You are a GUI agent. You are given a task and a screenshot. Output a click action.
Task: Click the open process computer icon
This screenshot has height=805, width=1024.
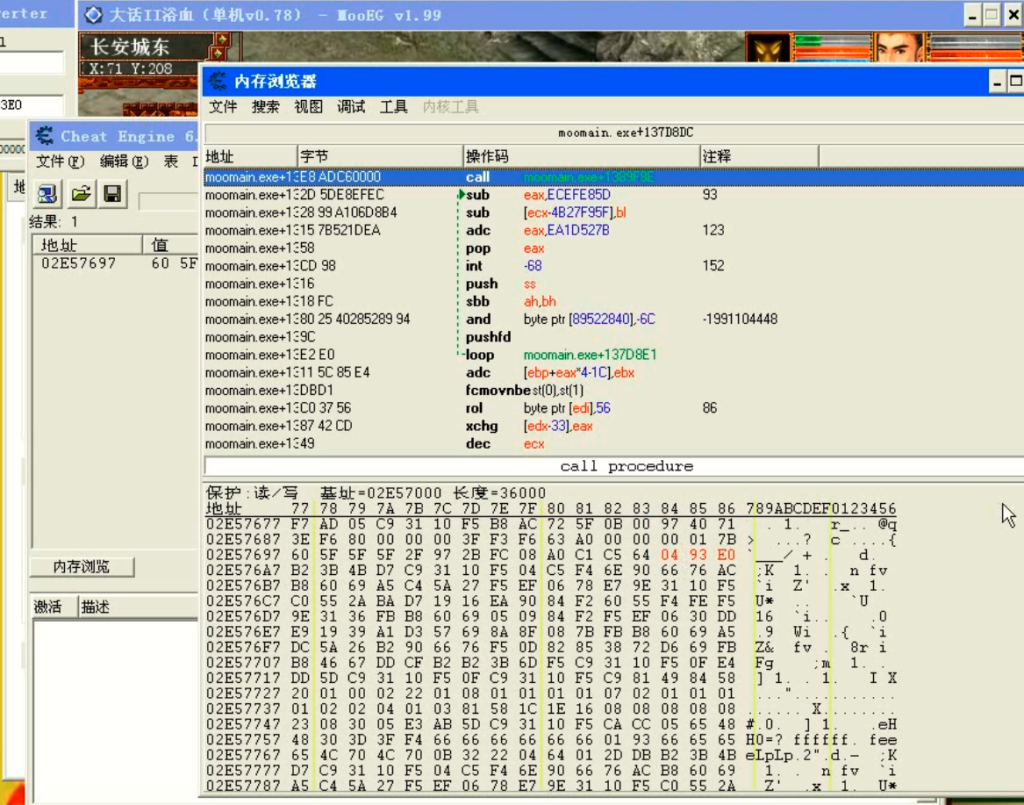click(47, 193)
